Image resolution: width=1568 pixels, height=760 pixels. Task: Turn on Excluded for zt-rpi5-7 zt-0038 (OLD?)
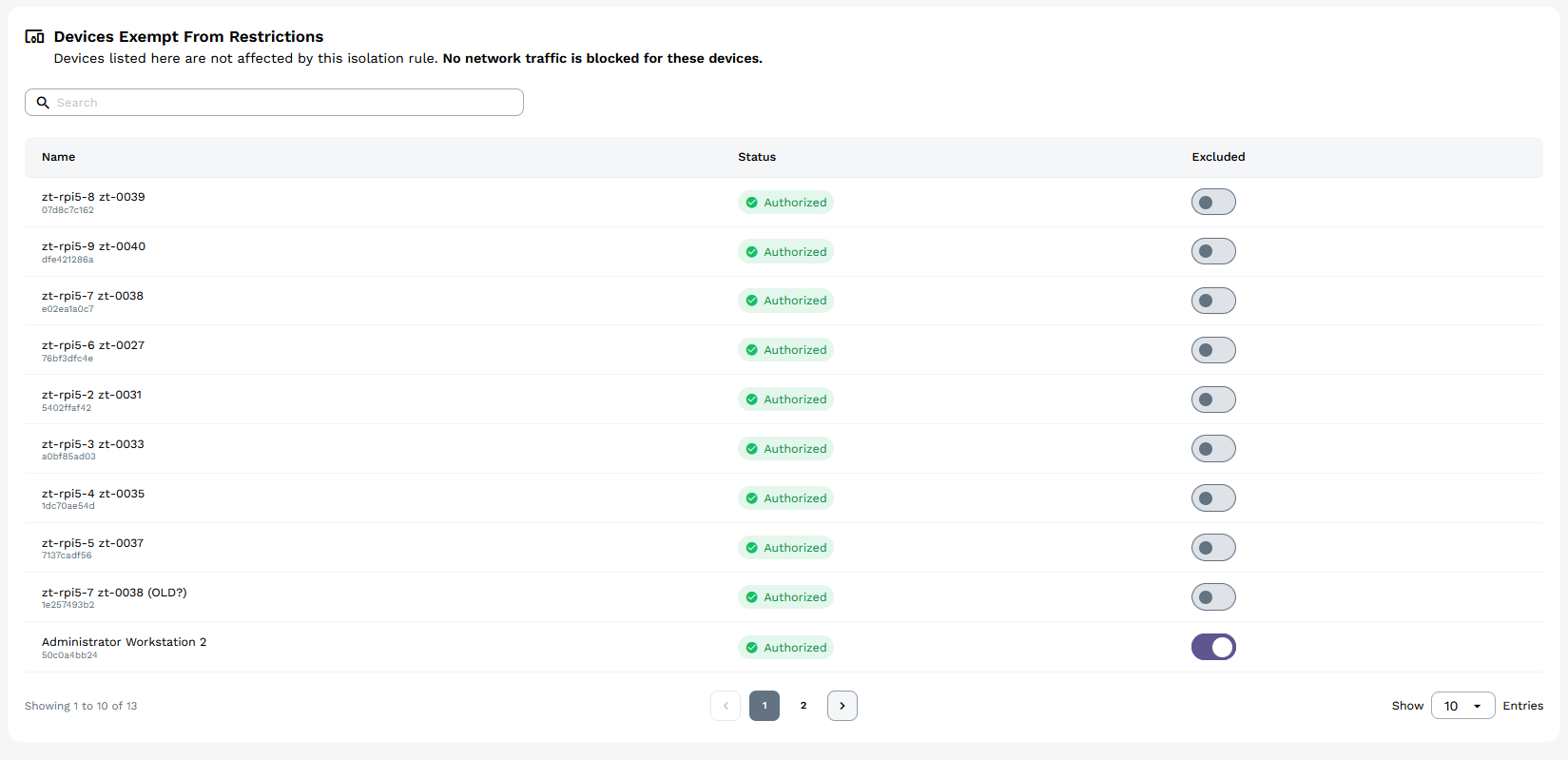[1213, 597]
